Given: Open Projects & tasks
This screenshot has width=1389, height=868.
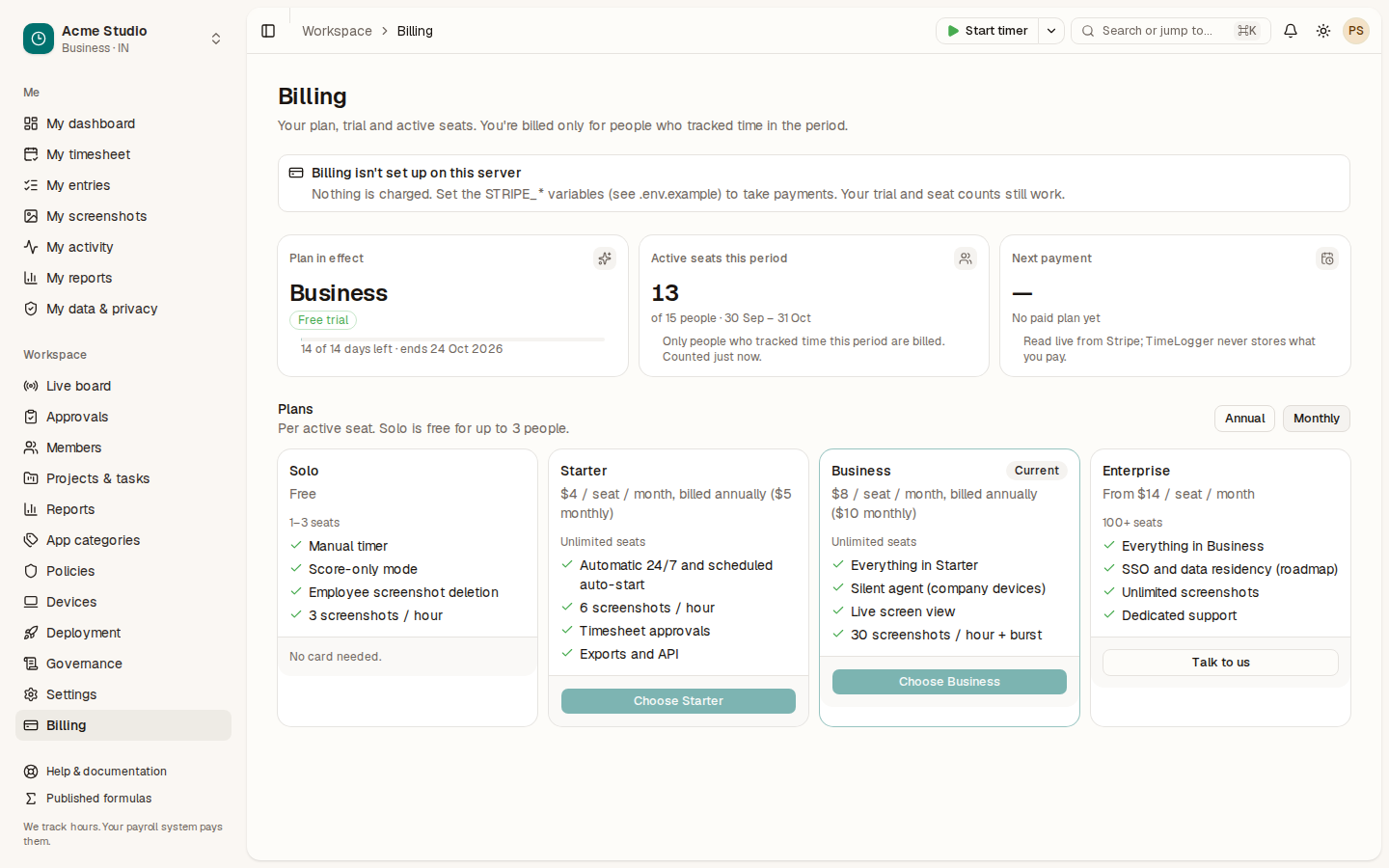Looking at the screenshot, I should tap(123, 478).
